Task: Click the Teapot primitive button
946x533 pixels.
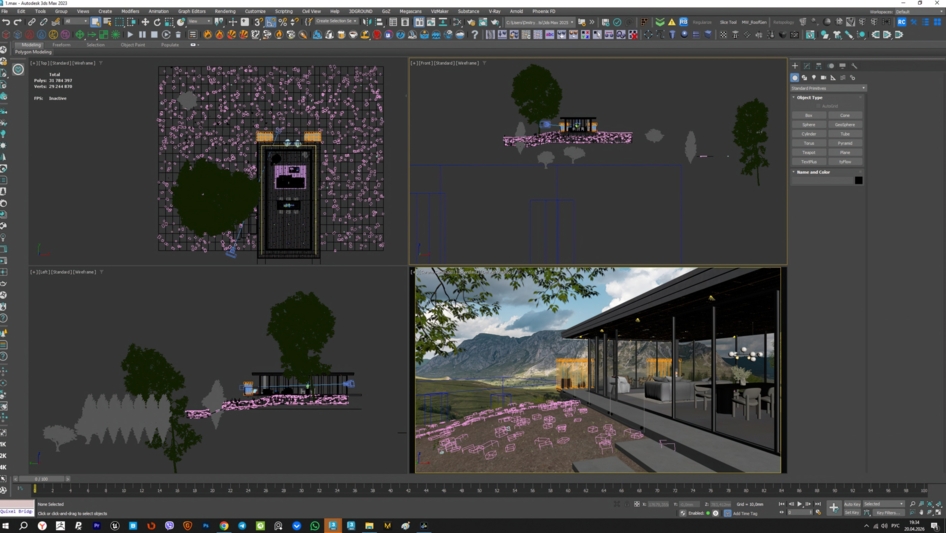Action: pos(809,152)
